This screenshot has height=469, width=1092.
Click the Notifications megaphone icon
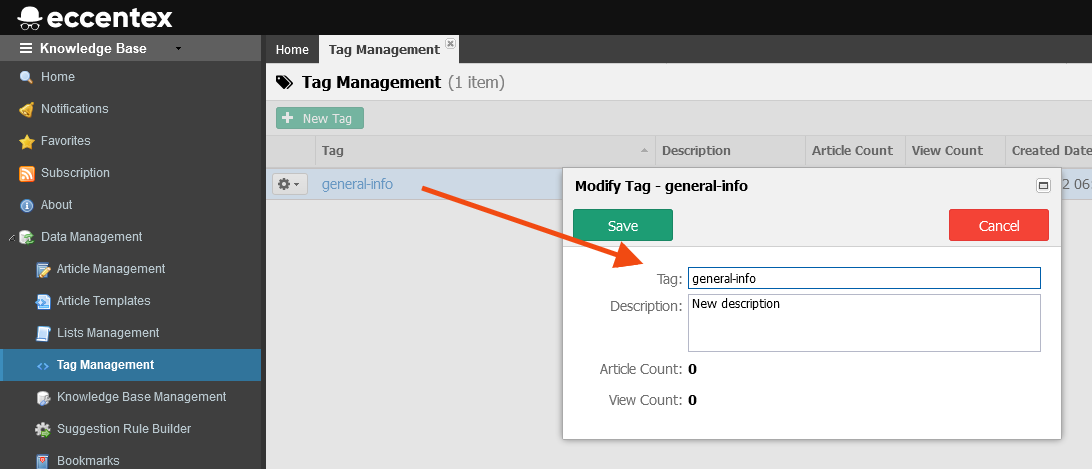tap(27, 109)
